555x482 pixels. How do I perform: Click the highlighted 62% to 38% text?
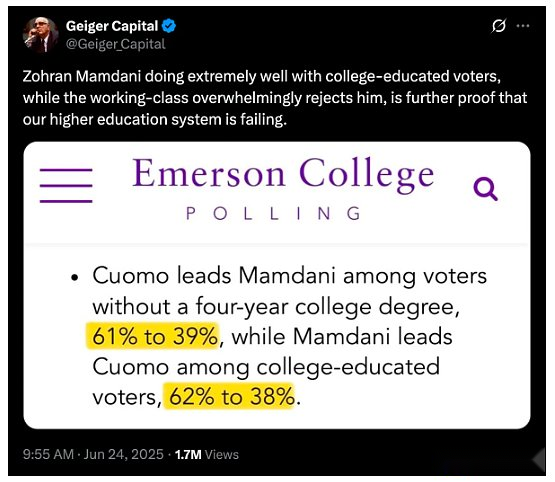229,396
